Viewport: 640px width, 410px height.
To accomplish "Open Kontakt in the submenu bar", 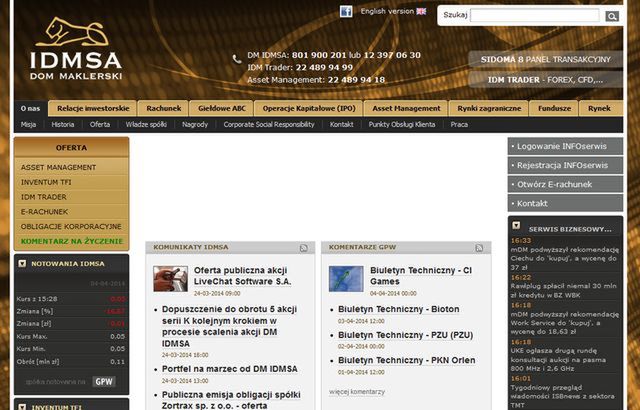I will (x=341, y=124).
